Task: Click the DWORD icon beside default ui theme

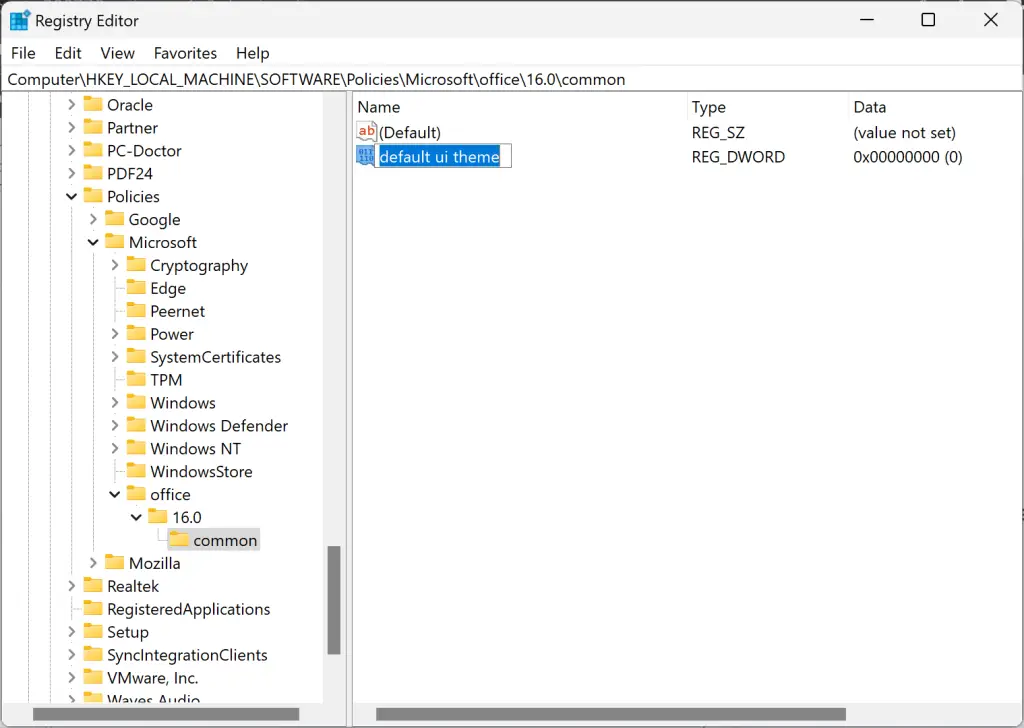Action: [x=365, y=156]
